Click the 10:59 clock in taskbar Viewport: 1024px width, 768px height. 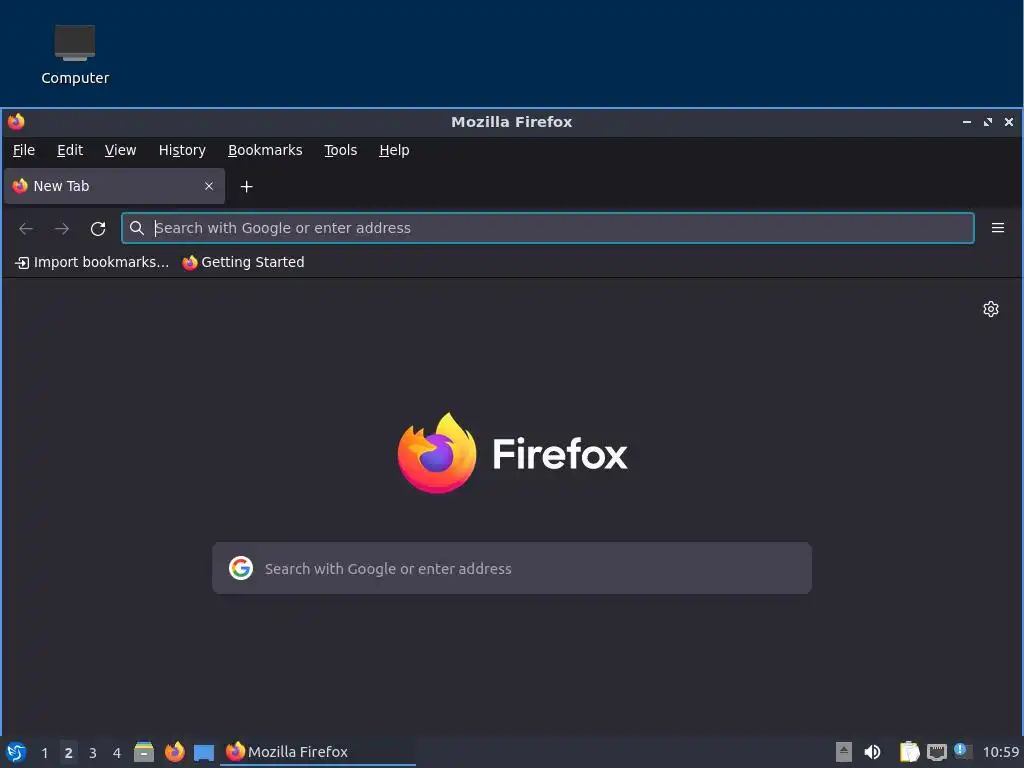[1000, 752]
